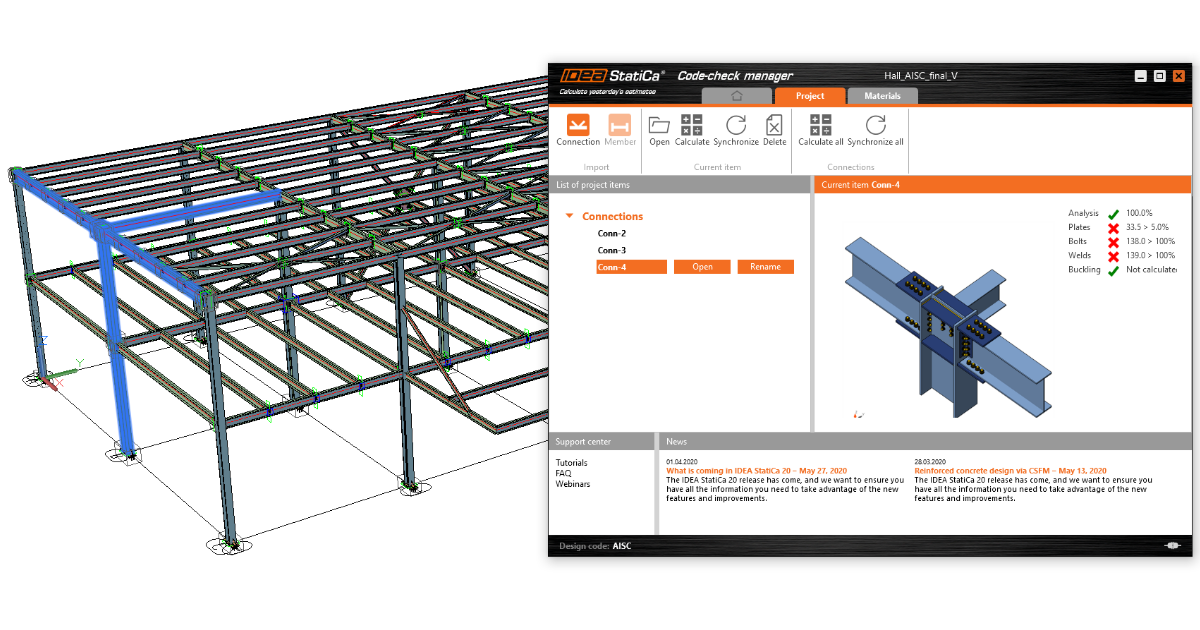1200x630 pixels.
Task: Maximize the Code-check manager window
Action: coord(1160,76)
